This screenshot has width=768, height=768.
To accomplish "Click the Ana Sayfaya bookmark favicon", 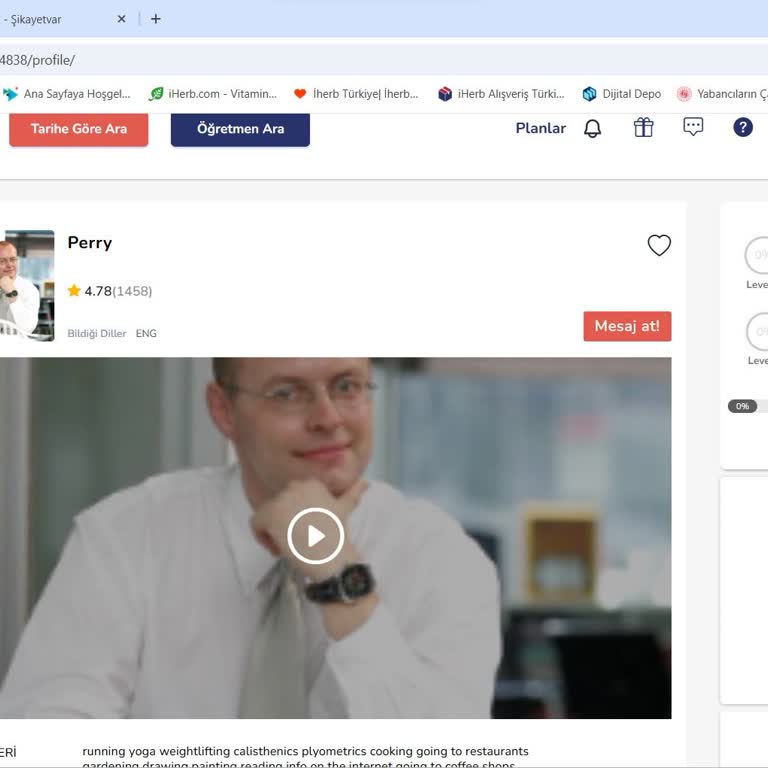I will pos(10,94).
